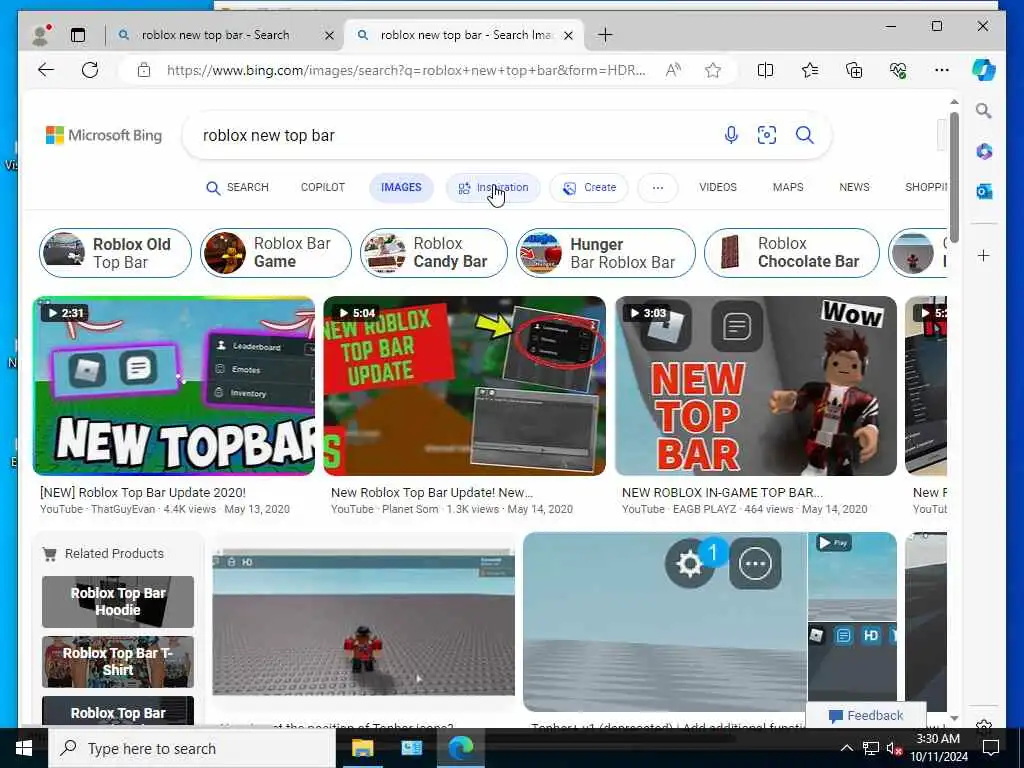Open the Favorites list icon
Image resolution: width=1024 pixels, height=768 pixels.
point(810,70)
